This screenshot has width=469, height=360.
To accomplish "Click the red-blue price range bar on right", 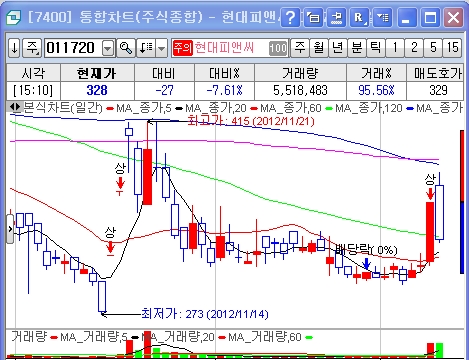I will [x=462, y=202].
